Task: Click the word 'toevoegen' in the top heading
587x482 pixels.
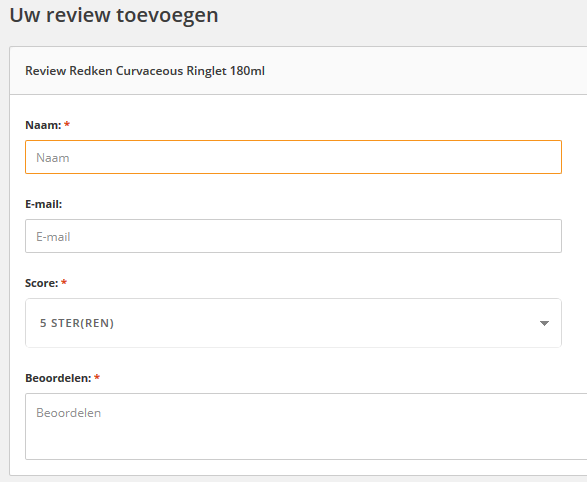Action: [167, 16]
